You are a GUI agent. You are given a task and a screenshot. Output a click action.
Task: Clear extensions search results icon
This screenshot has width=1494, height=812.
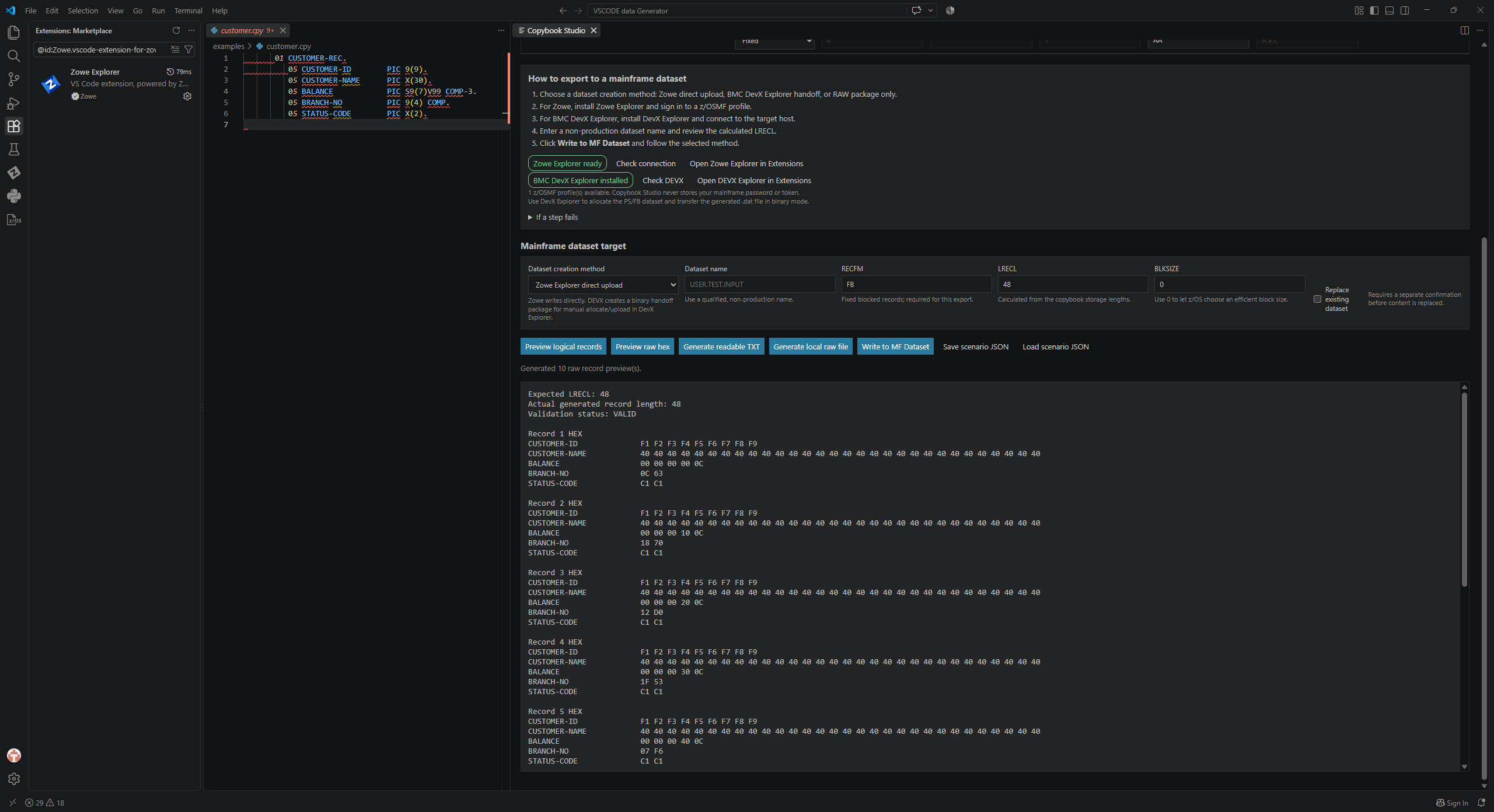[174, 50]
